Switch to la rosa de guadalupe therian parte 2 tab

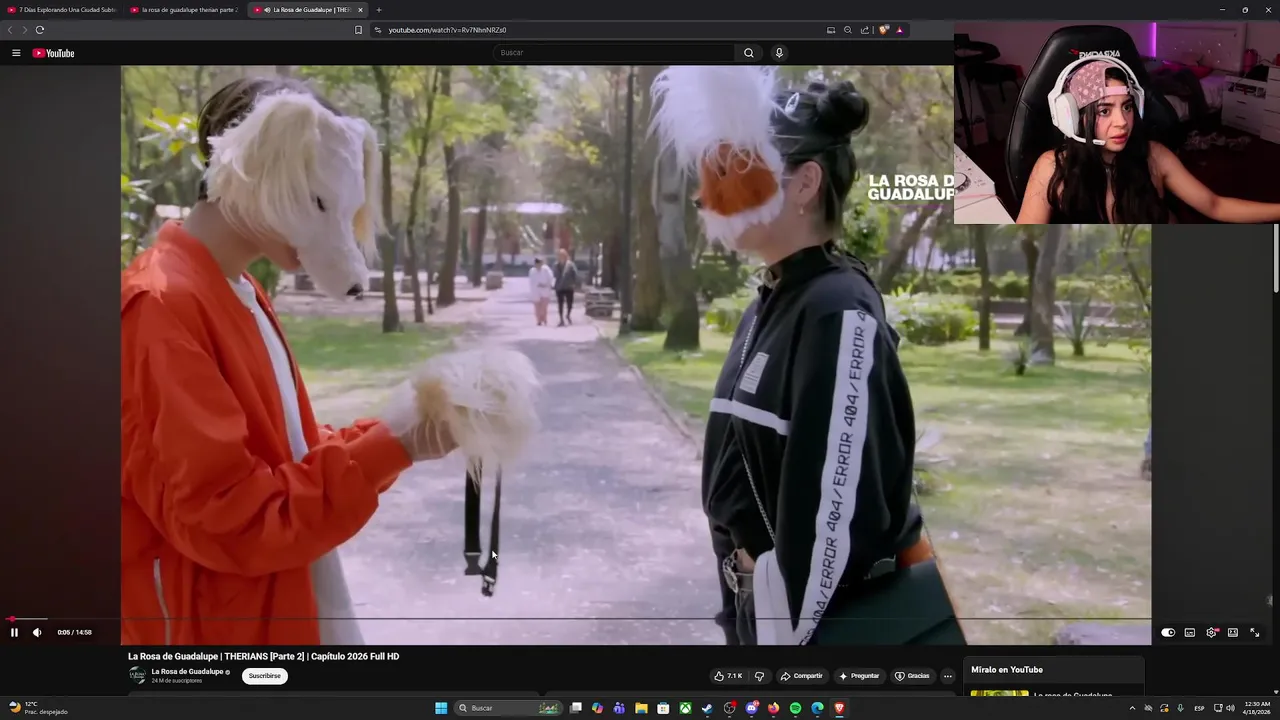[185, 10]
